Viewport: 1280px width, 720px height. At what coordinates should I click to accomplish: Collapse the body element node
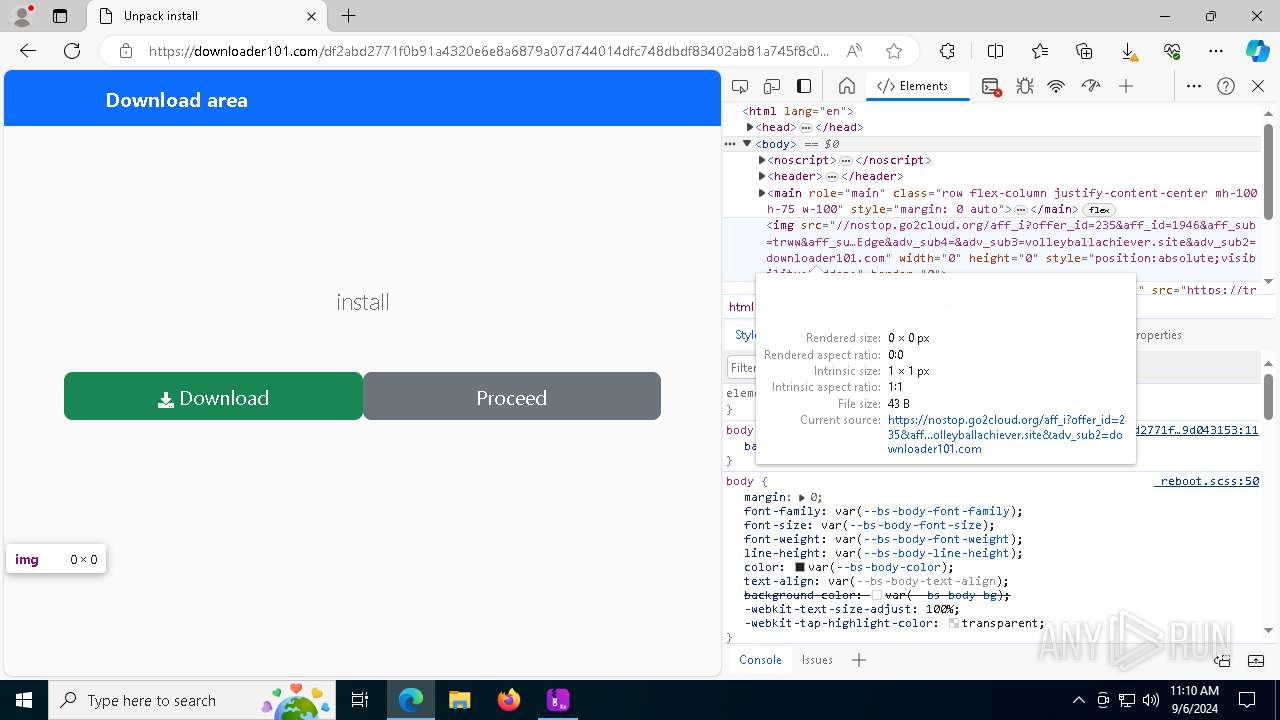747,144
